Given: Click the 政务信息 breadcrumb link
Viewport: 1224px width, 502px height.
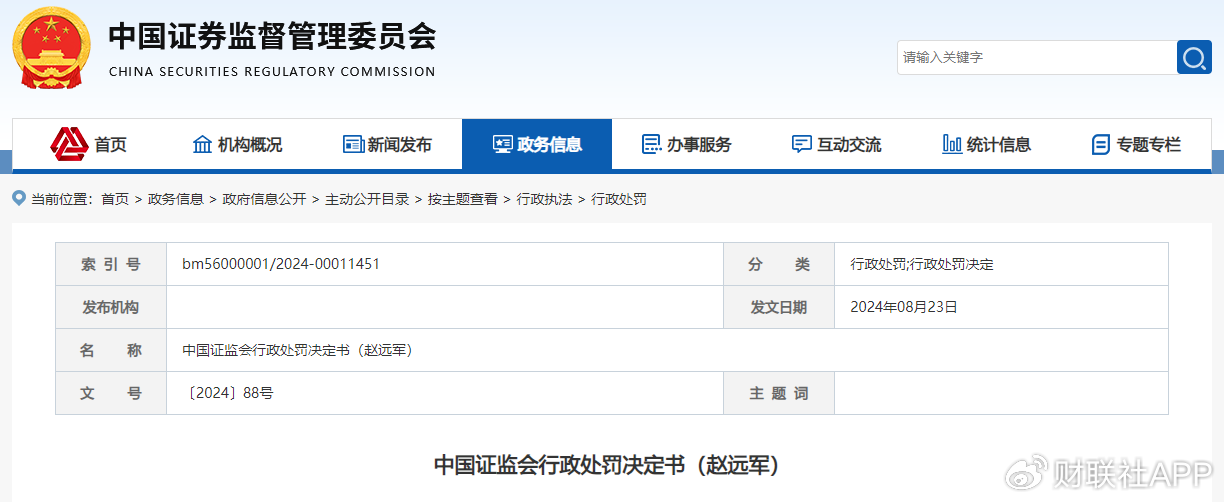Looking at the screenshot, I should coord(176,199).
